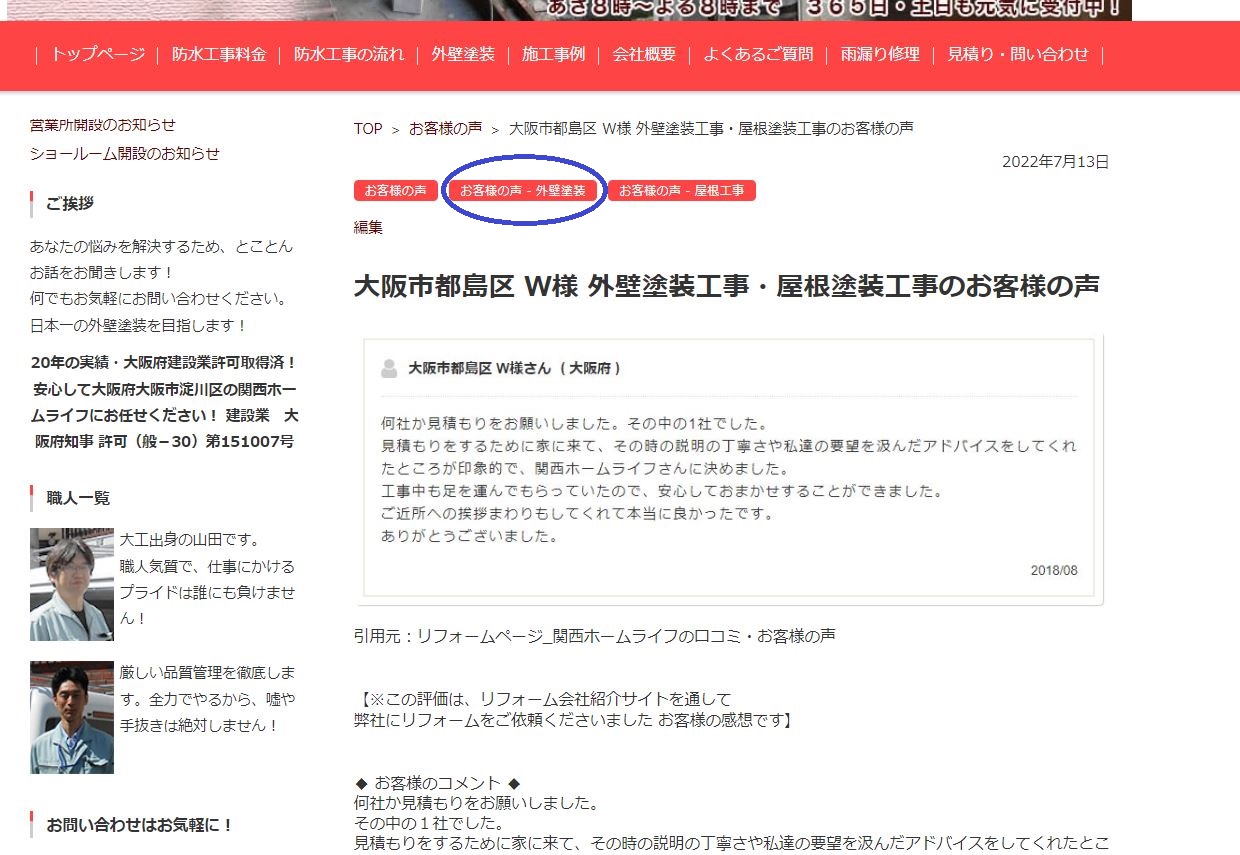Screen dimensions: 1240x855
Task: Click the 日本一の外壁塗装を目指します！ text
Action: click(139, 326)
